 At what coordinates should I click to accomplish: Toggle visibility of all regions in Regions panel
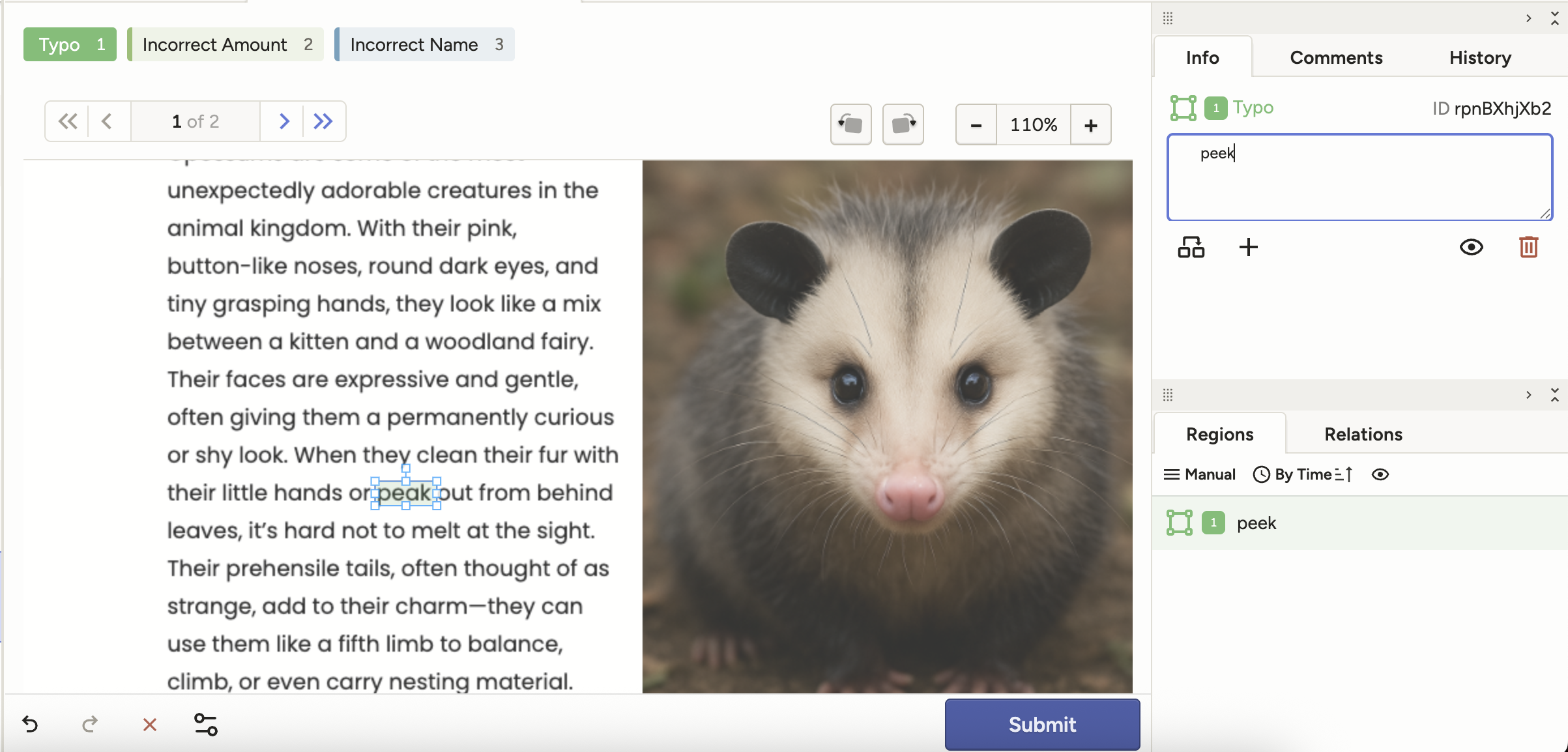tap(1381, 474)
